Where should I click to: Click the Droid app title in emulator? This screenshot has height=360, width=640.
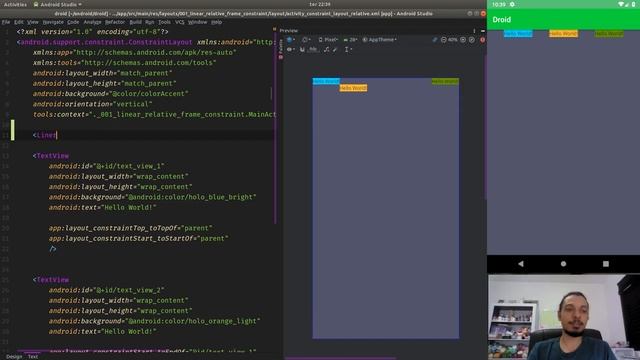(502, 20)
